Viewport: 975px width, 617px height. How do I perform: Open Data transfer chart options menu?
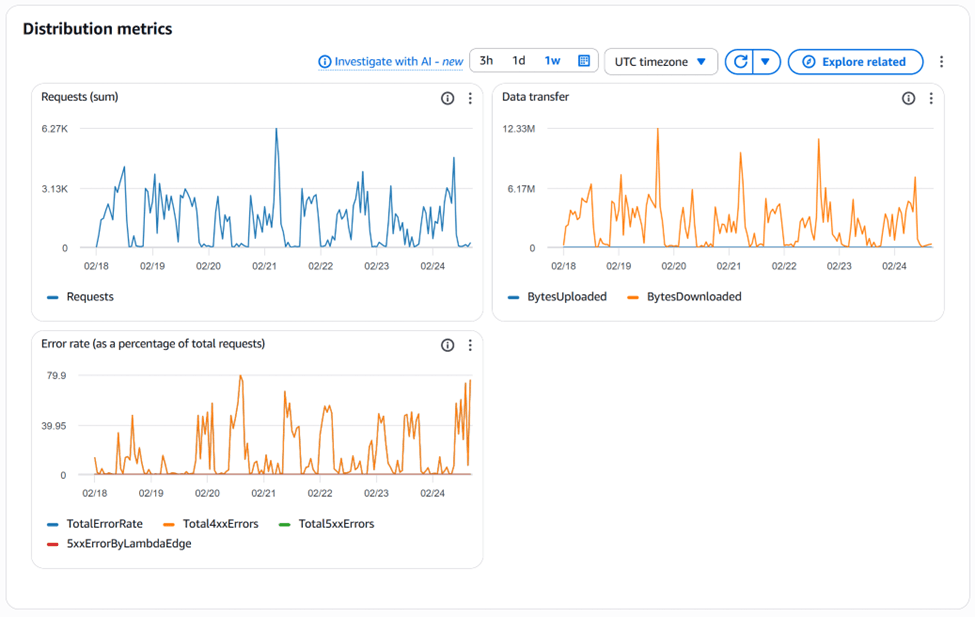(x=931, y=98)
